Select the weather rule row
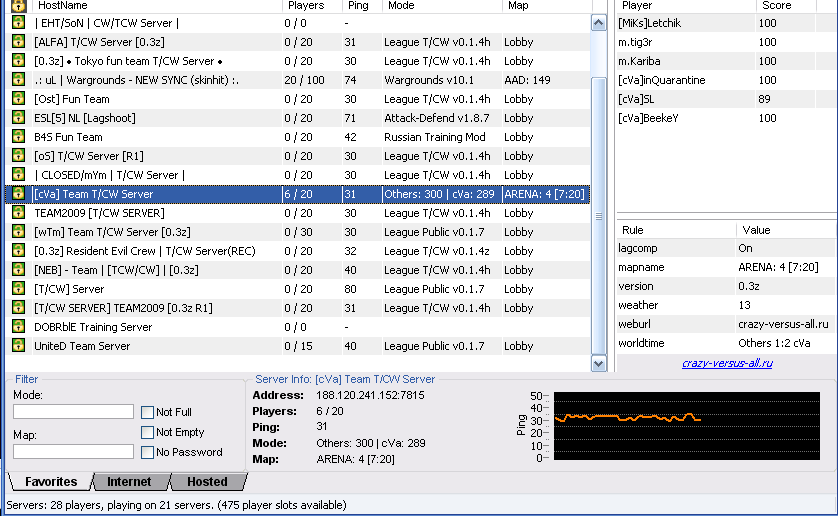The width and height of the screenshot is (838, 516). click(725, 305)
